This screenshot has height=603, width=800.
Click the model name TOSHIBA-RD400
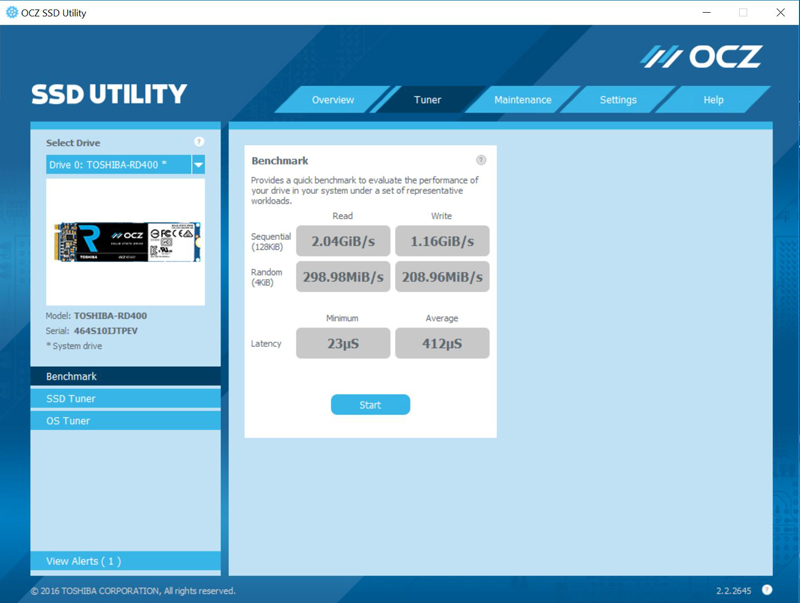point(110,316)
